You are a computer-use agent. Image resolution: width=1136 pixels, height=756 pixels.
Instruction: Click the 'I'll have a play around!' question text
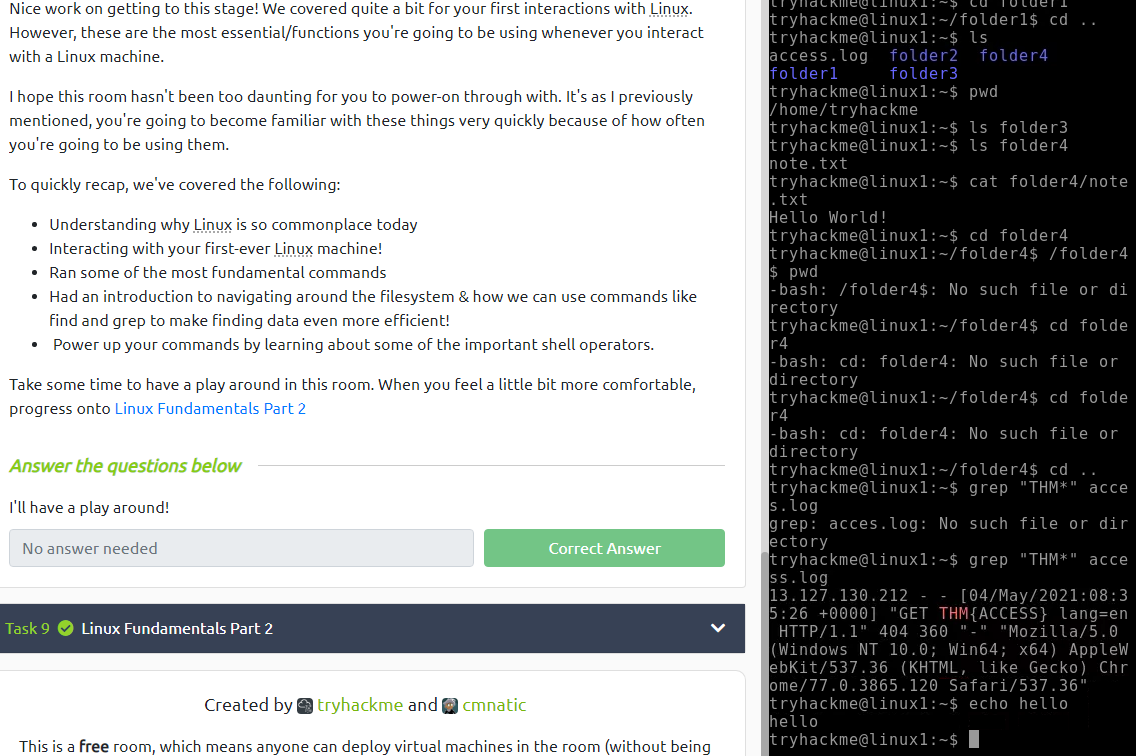(x=89, y=507)
